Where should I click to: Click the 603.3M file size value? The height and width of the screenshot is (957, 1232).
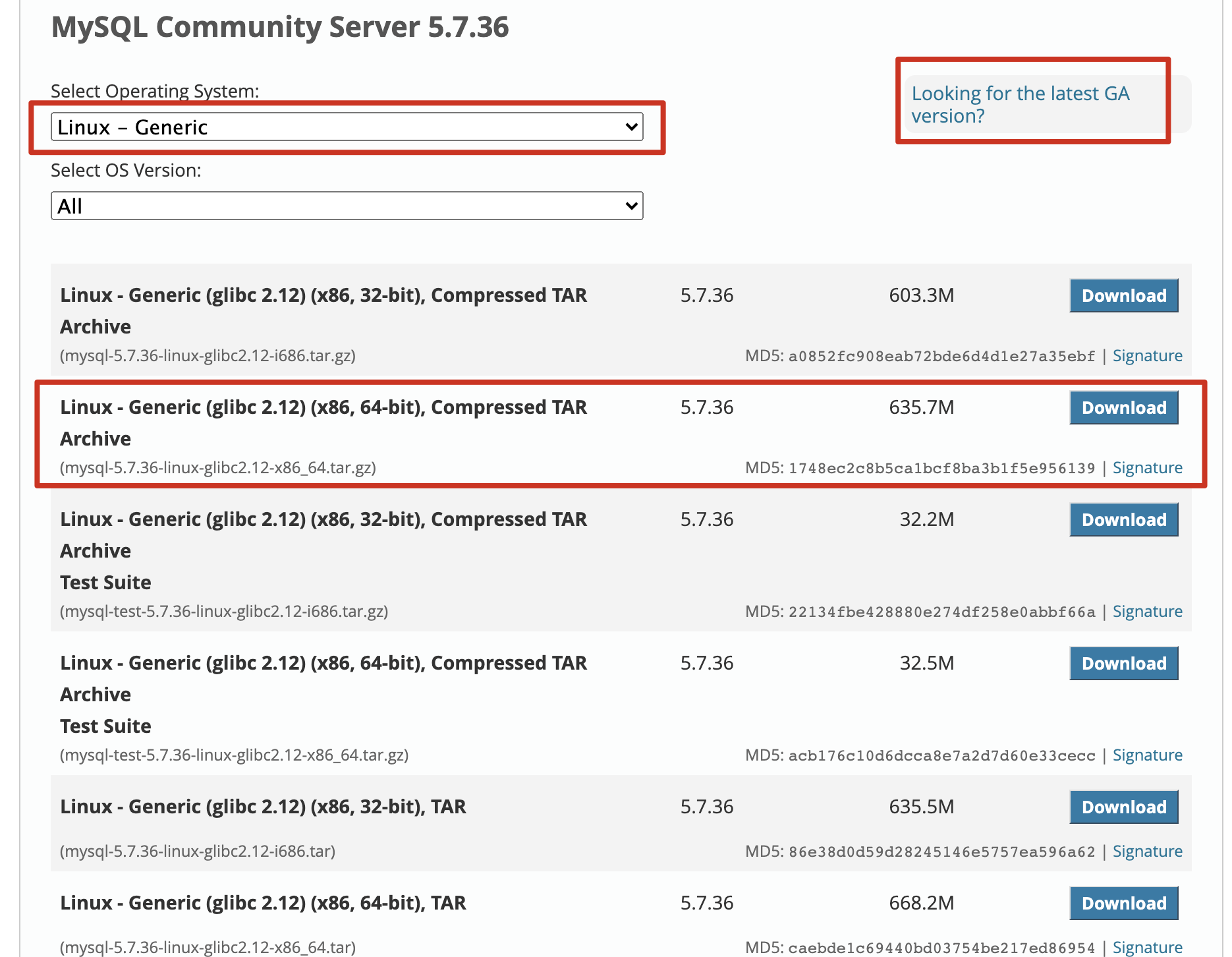(921, 295)
